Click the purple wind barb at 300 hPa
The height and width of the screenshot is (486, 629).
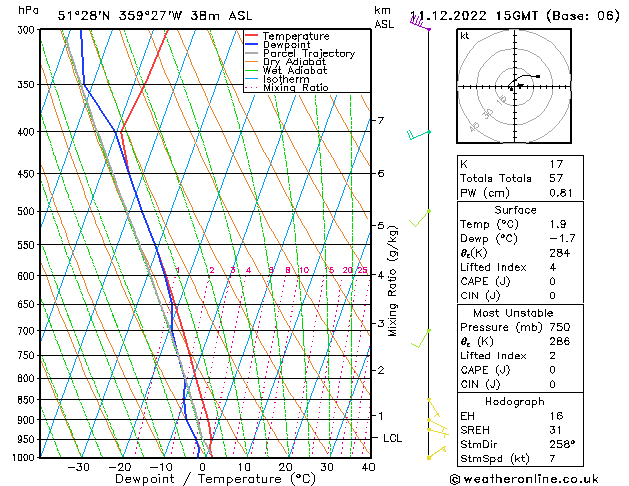pyautogui.click(x=419, y=24)
